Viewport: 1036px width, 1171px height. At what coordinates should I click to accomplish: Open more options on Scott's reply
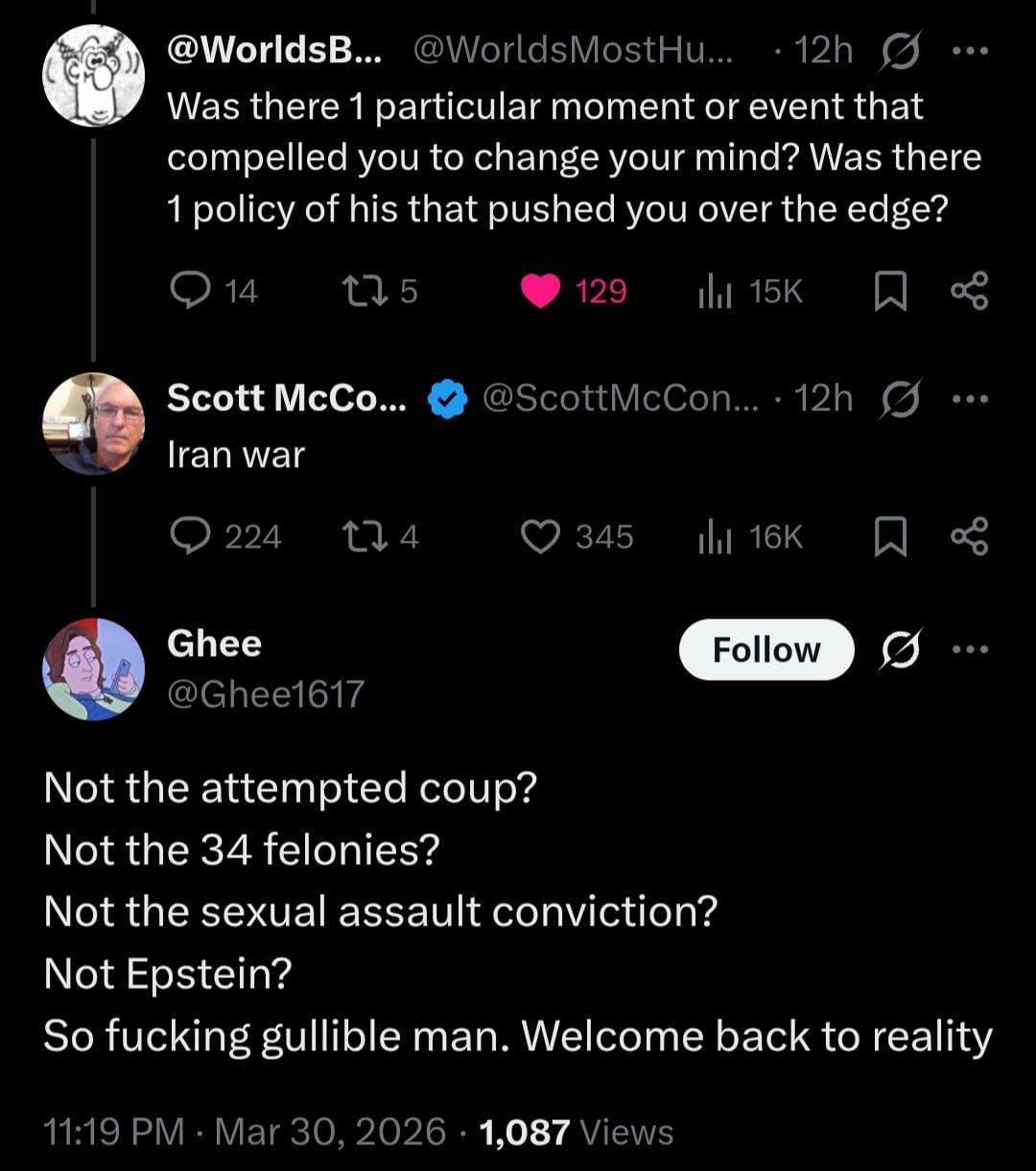click(x=970, y=398)
